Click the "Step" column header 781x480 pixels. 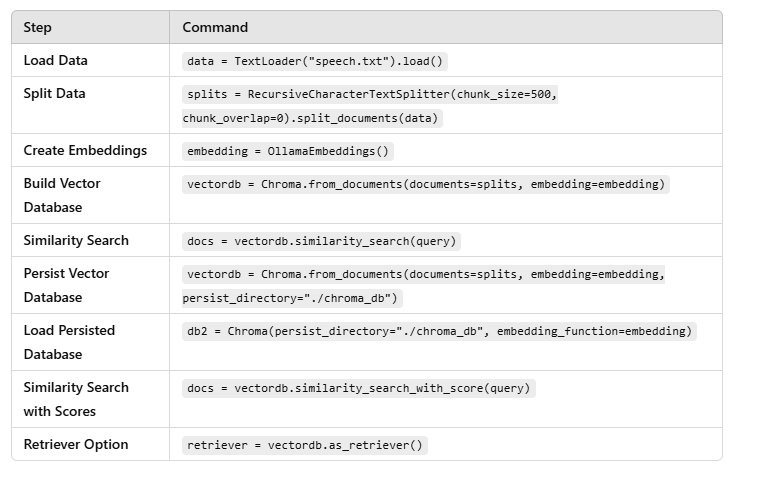coord(38,27)
